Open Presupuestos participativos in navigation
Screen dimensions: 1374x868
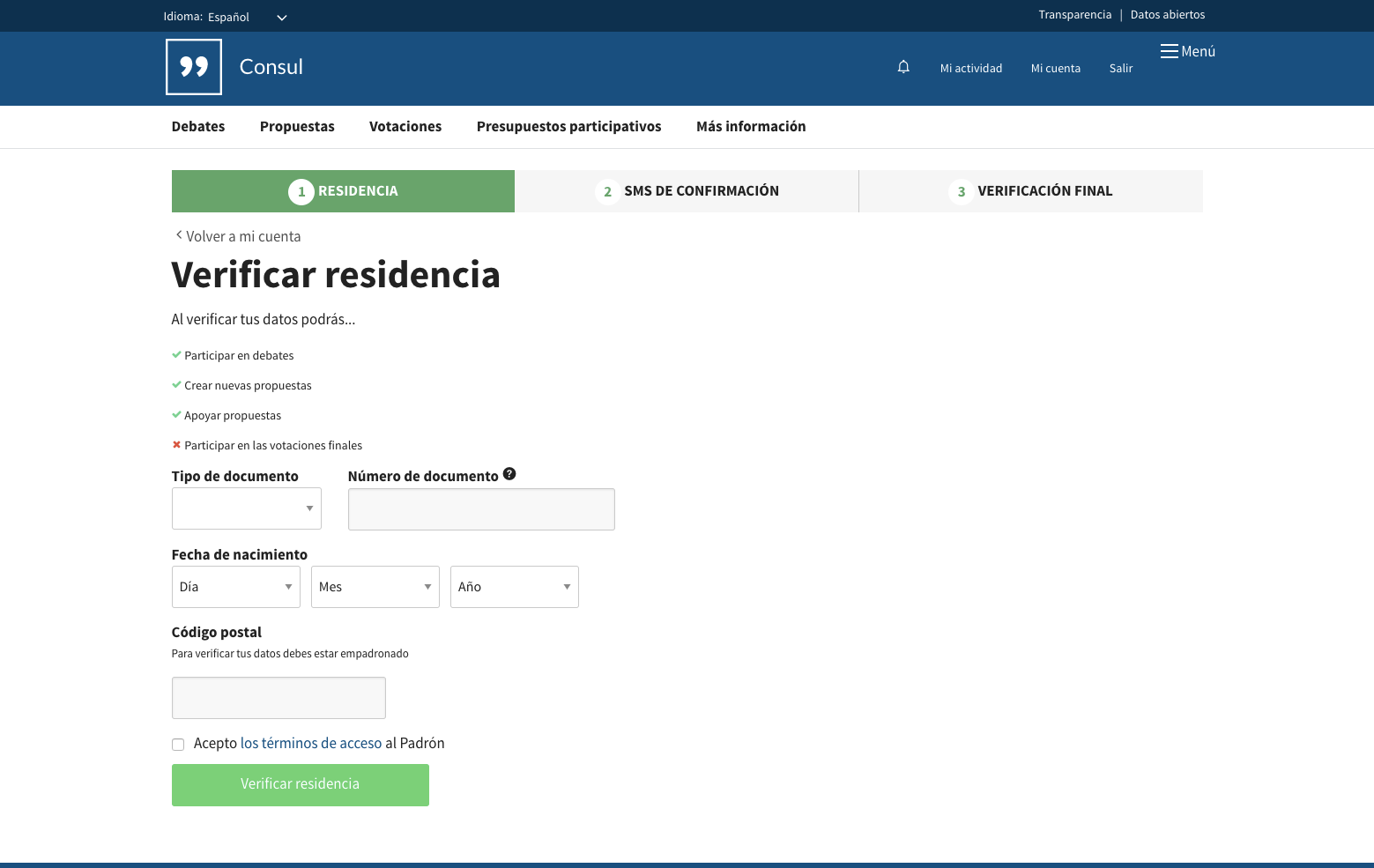click(x=568, y=127)
